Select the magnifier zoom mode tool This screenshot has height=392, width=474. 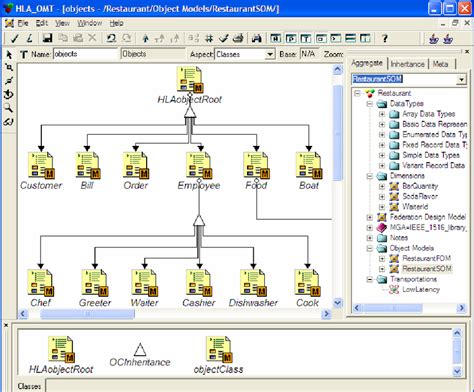point(9,108)
